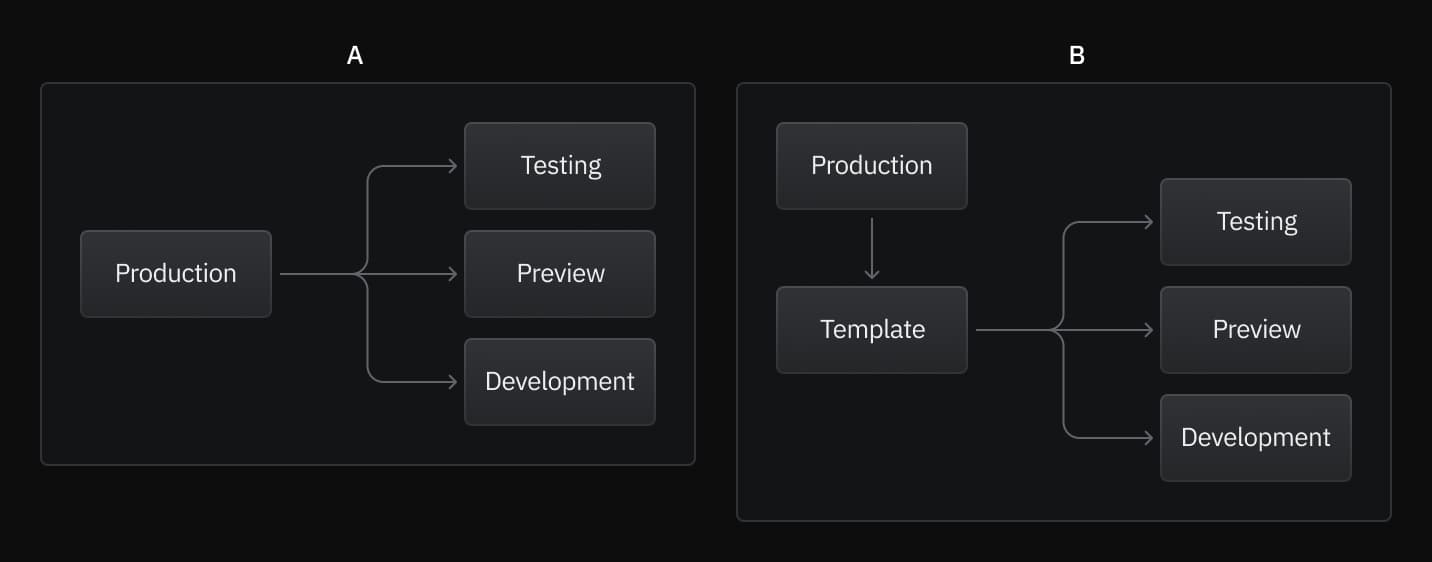
Task: Select the Preview box in diagram B
Action: (1256, 330)
